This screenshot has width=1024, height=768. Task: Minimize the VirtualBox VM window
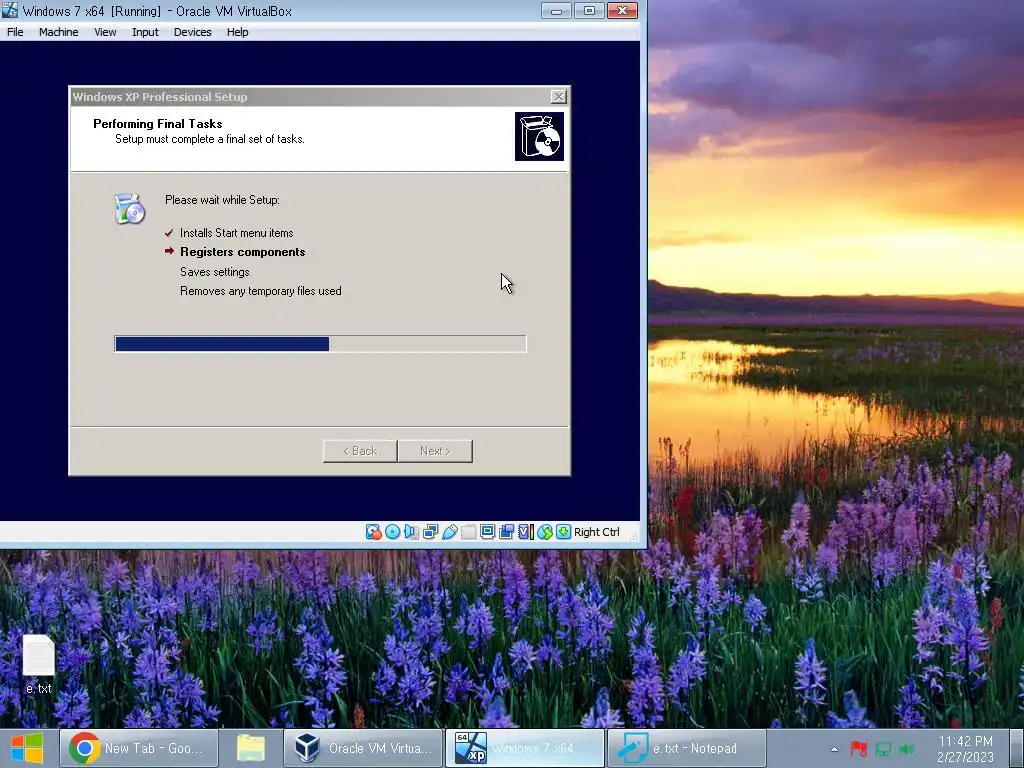556,10
